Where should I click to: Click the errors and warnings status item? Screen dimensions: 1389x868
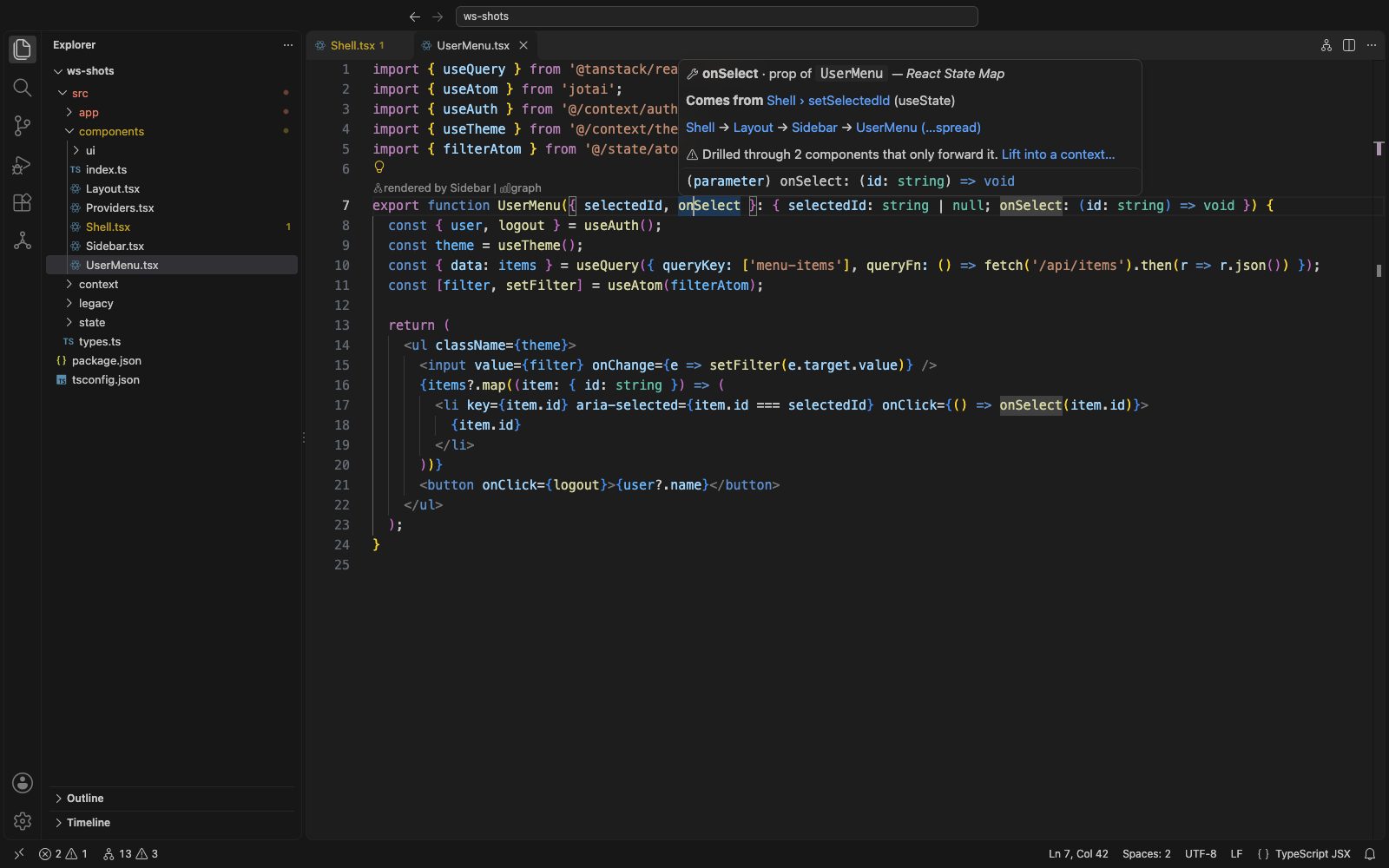coord(63,854)
